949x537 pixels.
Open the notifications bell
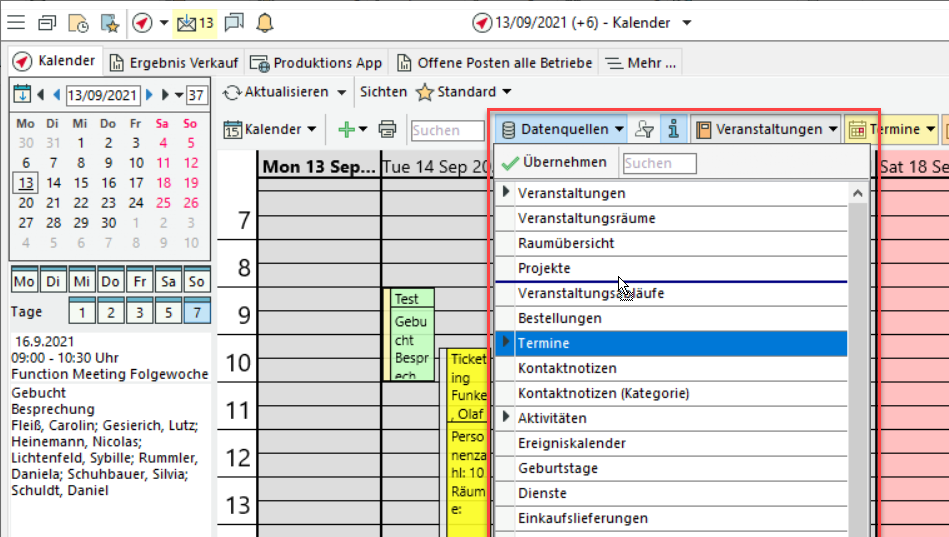coord(264,22)
